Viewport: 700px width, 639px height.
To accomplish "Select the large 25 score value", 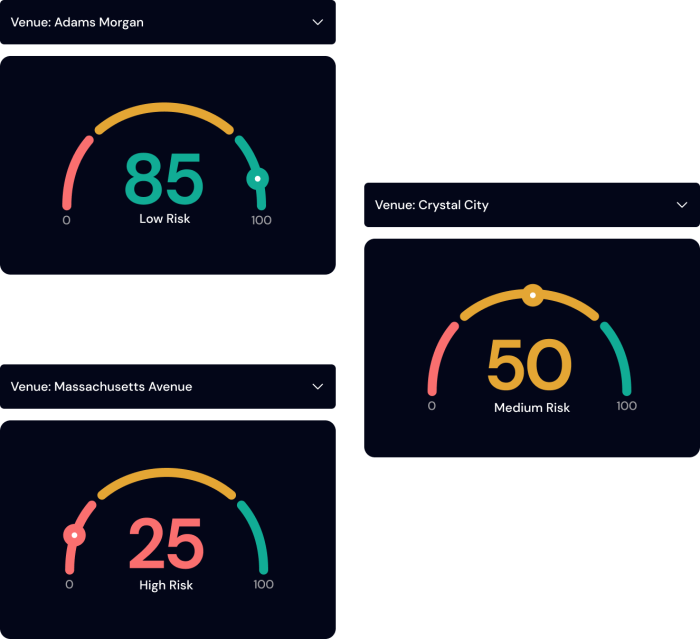I will [167, 543].
